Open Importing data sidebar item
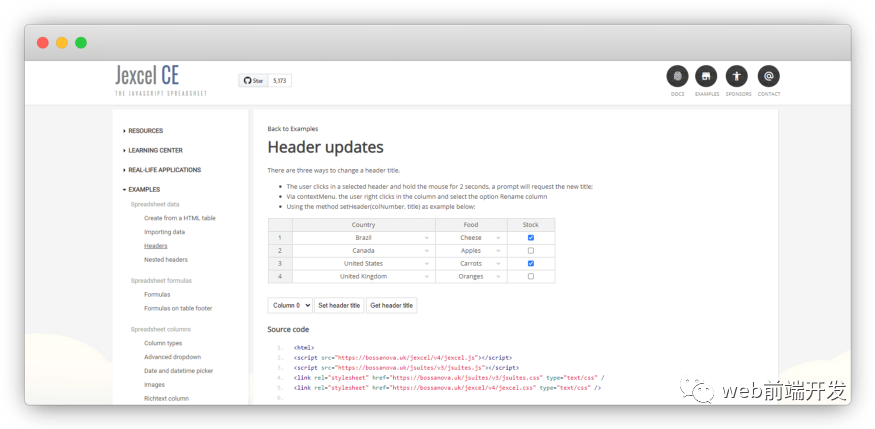 coord(165,232)
